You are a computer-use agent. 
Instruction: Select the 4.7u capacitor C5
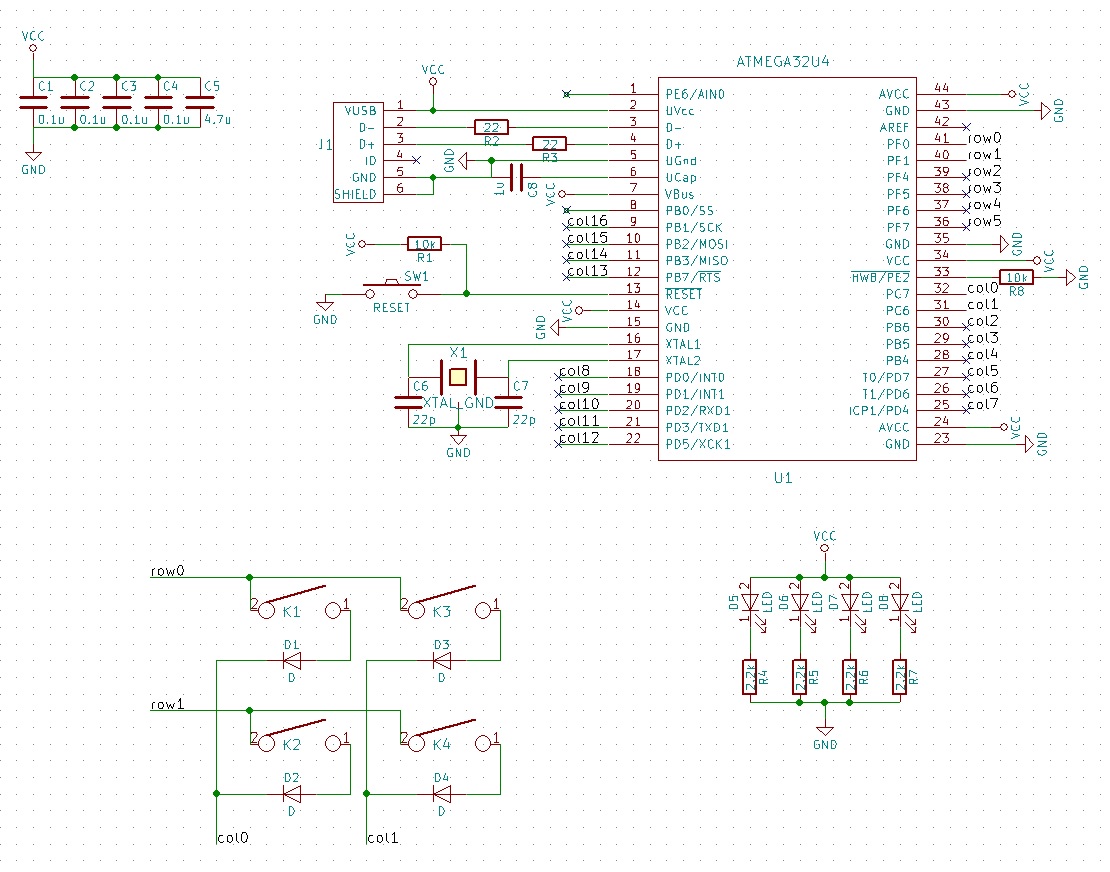200,100
